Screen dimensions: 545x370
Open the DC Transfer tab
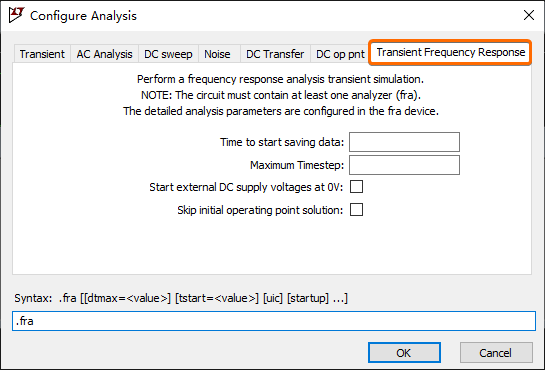[275, 54]
